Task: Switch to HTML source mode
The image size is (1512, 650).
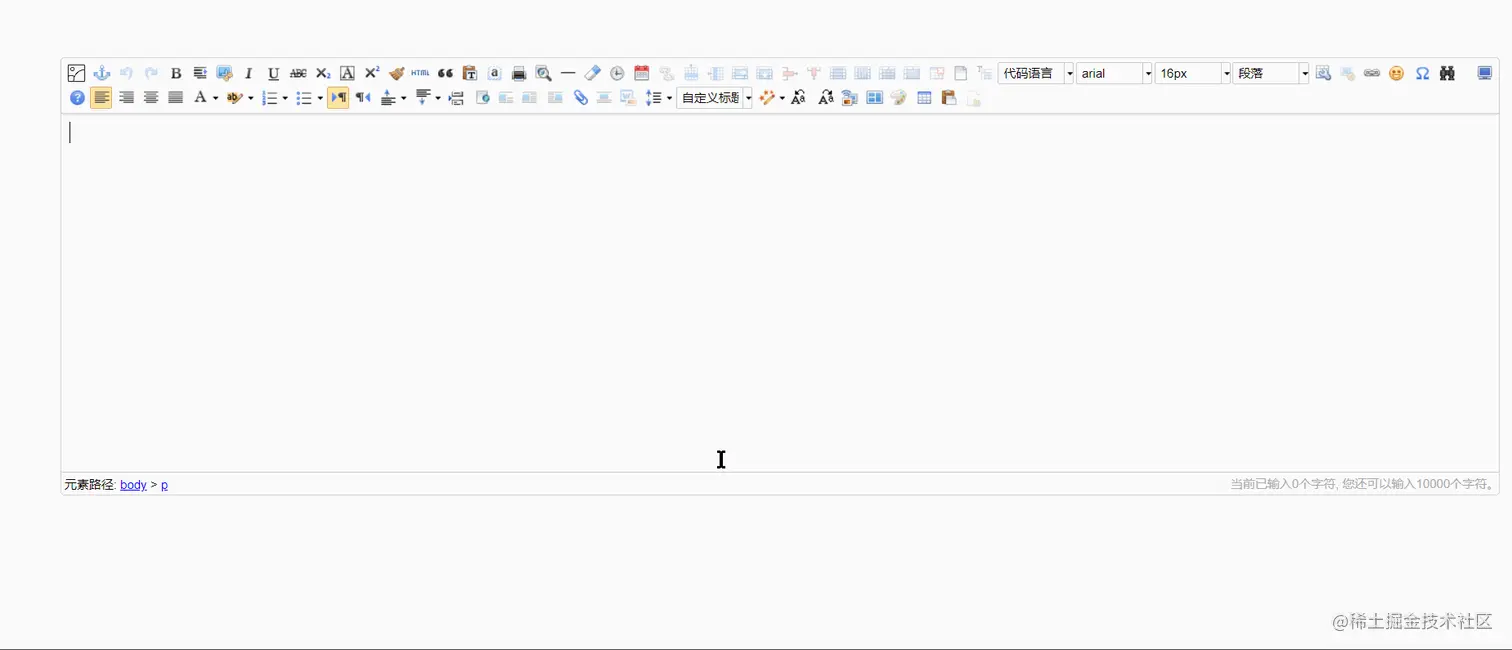Action: tap(420, 73)
